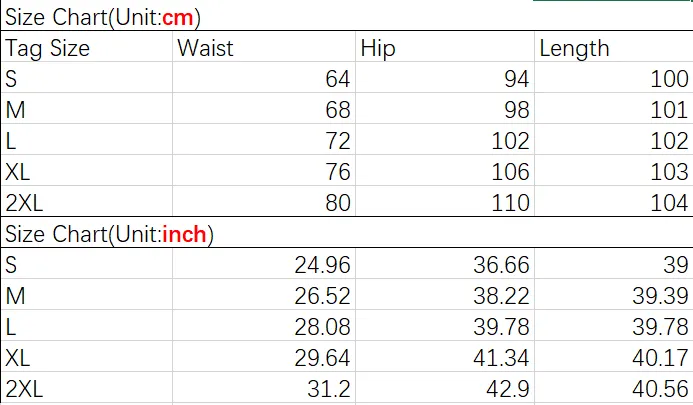Select the cell with length 39.39
This screenshot has height=405, width=693.
(614, 294)
